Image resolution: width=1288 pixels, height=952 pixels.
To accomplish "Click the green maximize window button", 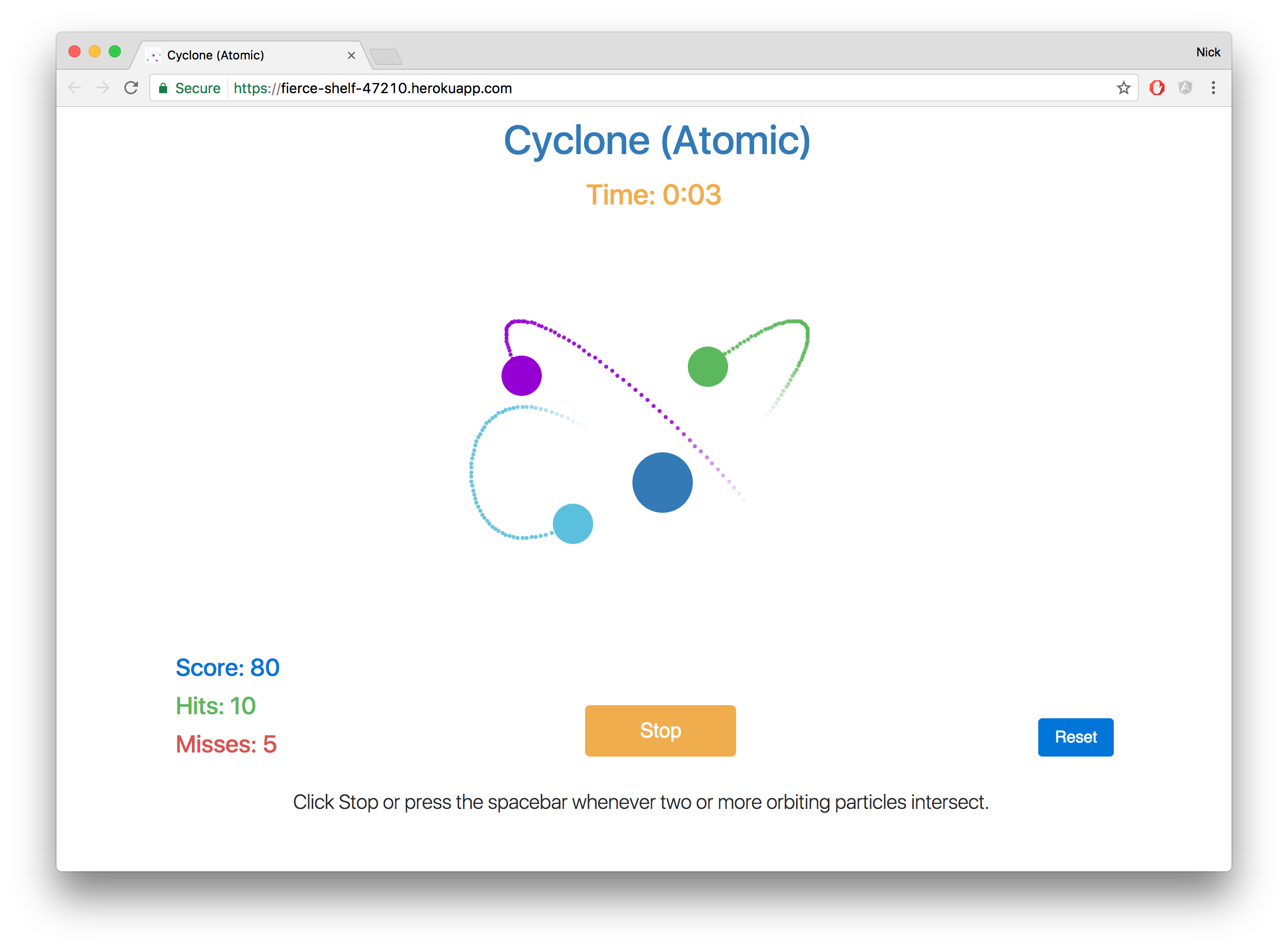I will [115, 52].
